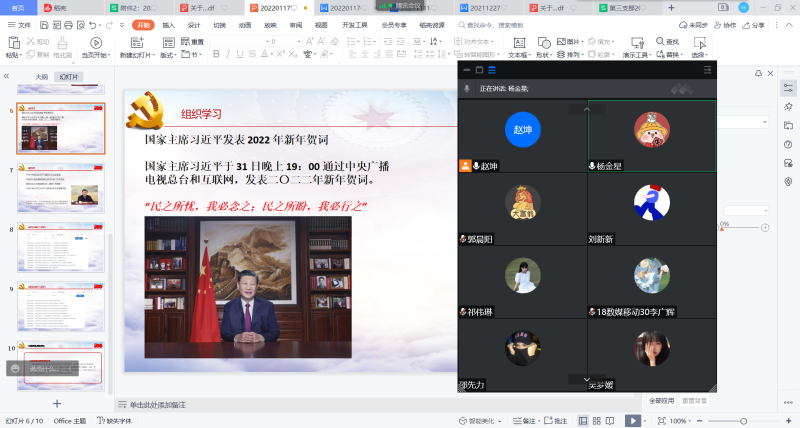Switch to the 大纲 outline tab
Viewport: 800px width, 428px height.
(41, 76)
